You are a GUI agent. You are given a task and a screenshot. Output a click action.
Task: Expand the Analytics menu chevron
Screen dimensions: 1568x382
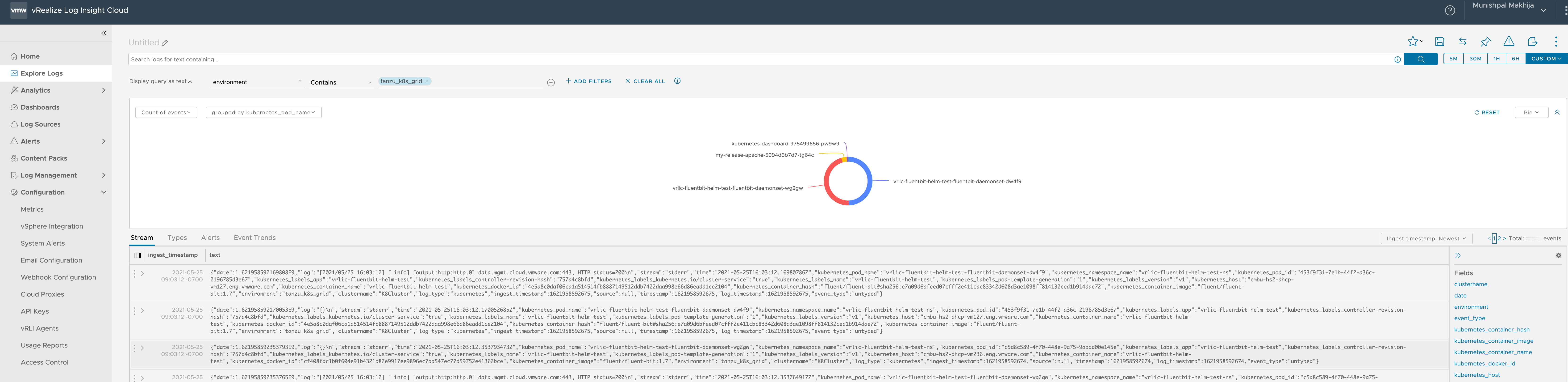click(x=104, y=90)
